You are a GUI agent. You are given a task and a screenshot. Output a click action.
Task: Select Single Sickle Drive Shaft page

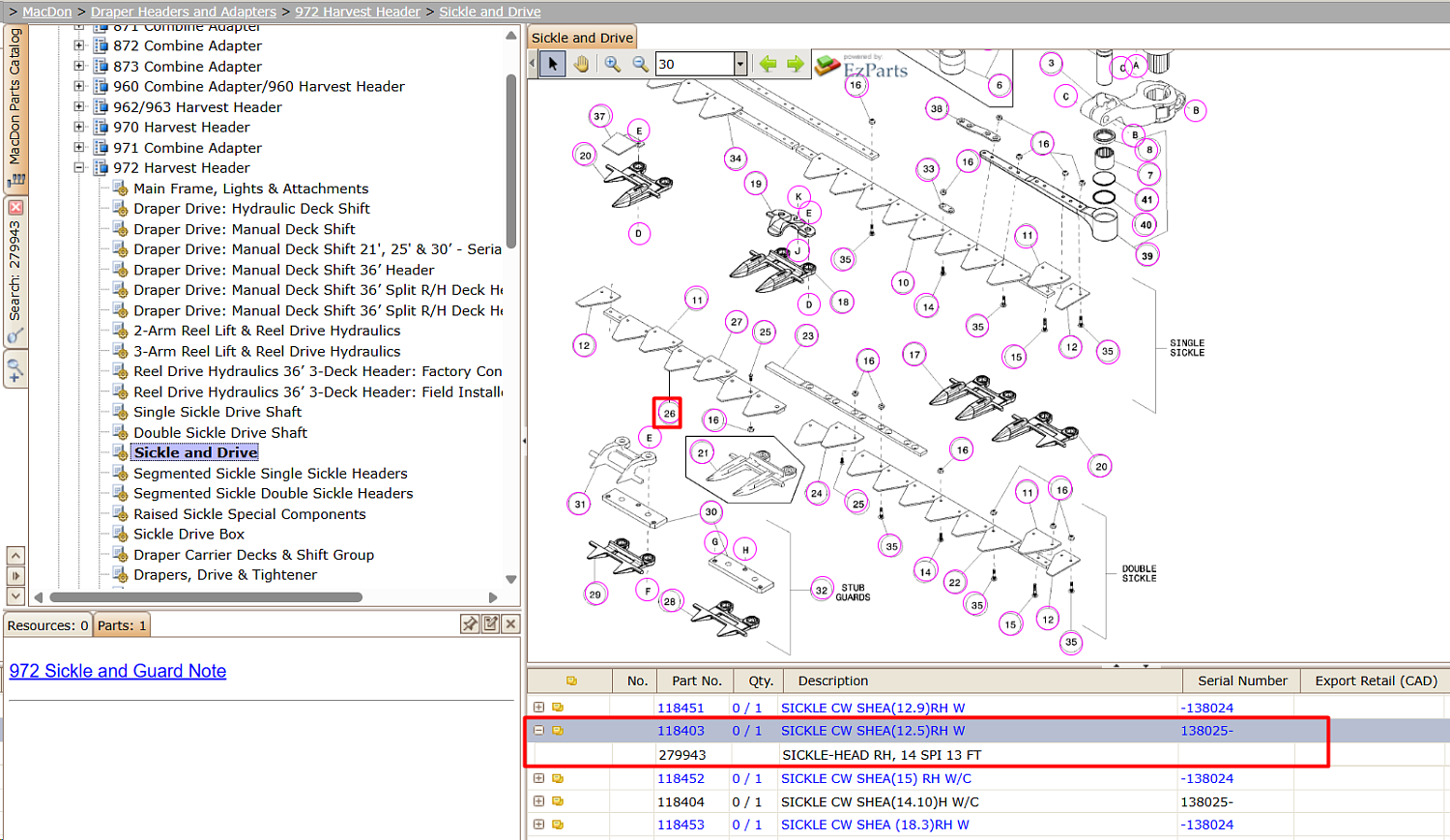pyautogui.click(x=217, y=412)
